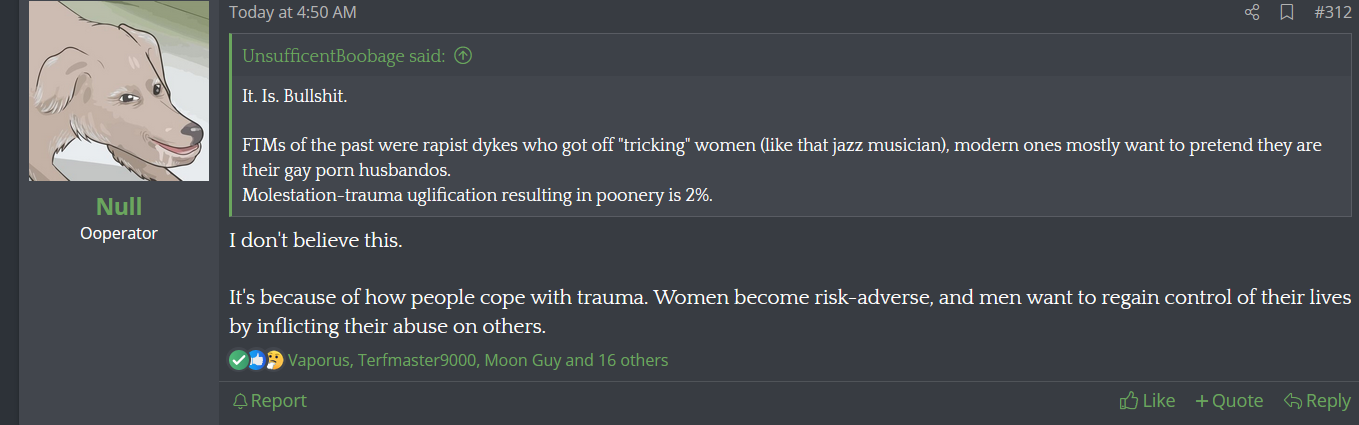Bookmark this post via the bookmark icon
This screenshot has height=425, width=1359.
[x=1287, y=13]
